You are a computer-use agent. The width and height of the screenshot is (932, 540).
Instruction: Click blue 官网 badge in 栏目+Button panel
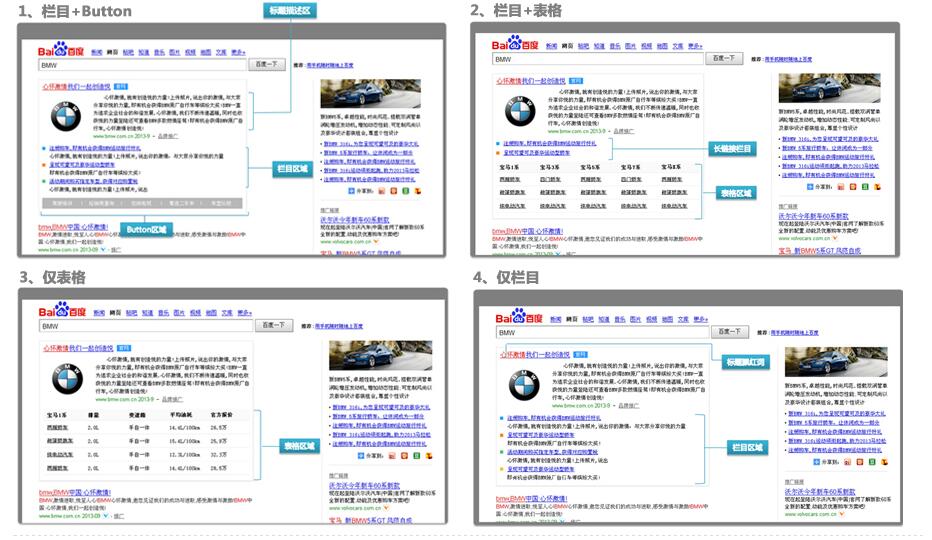tap(121, 86)
